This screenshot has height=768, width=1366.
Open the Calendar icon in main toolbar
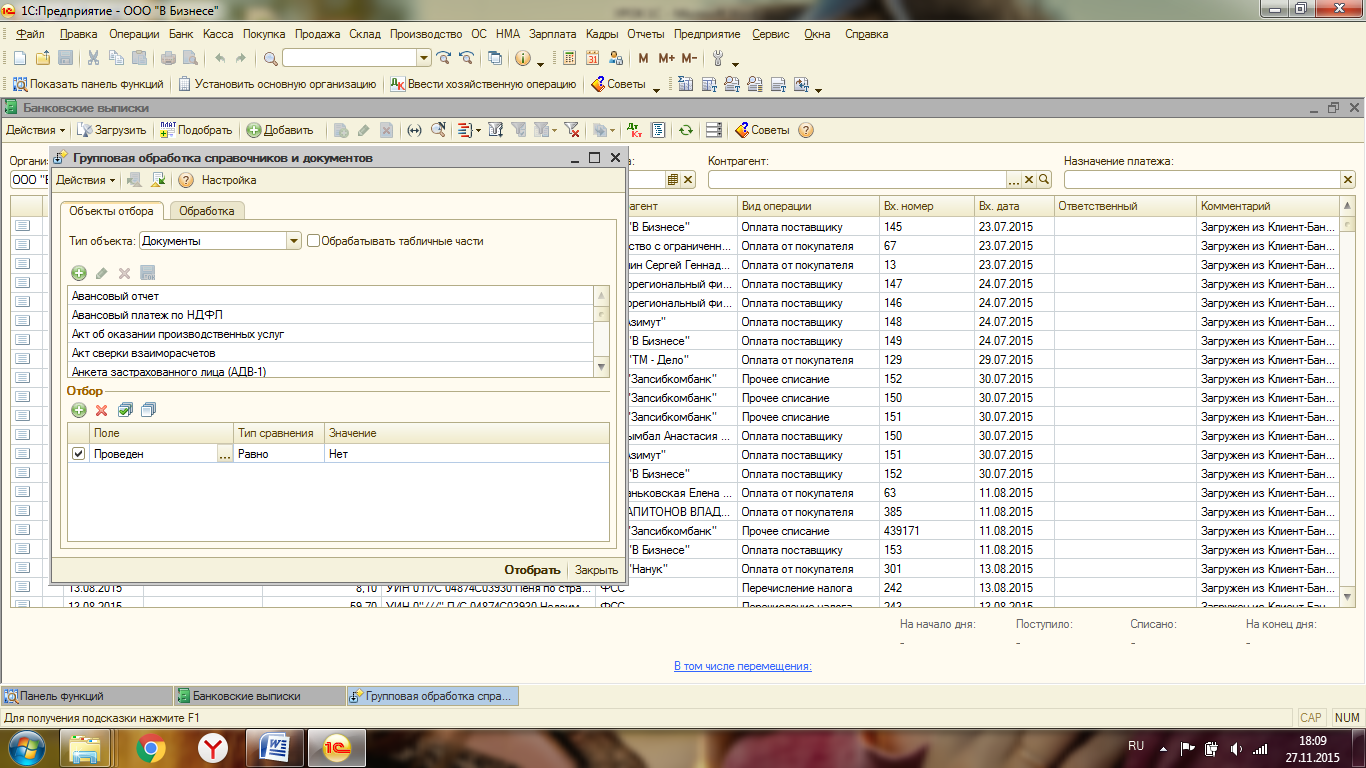593,58
